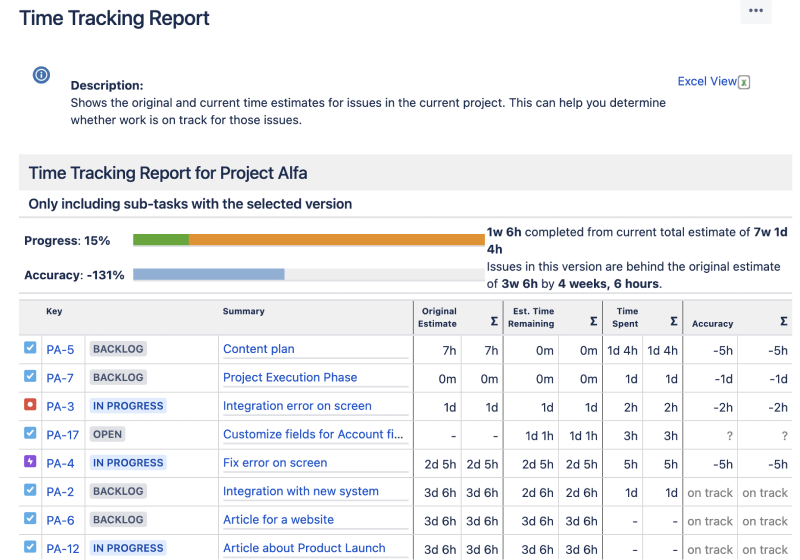Click the Sigma icon in Time Spent column
Viewport: 800px width, 560px height.
(674, 321)
